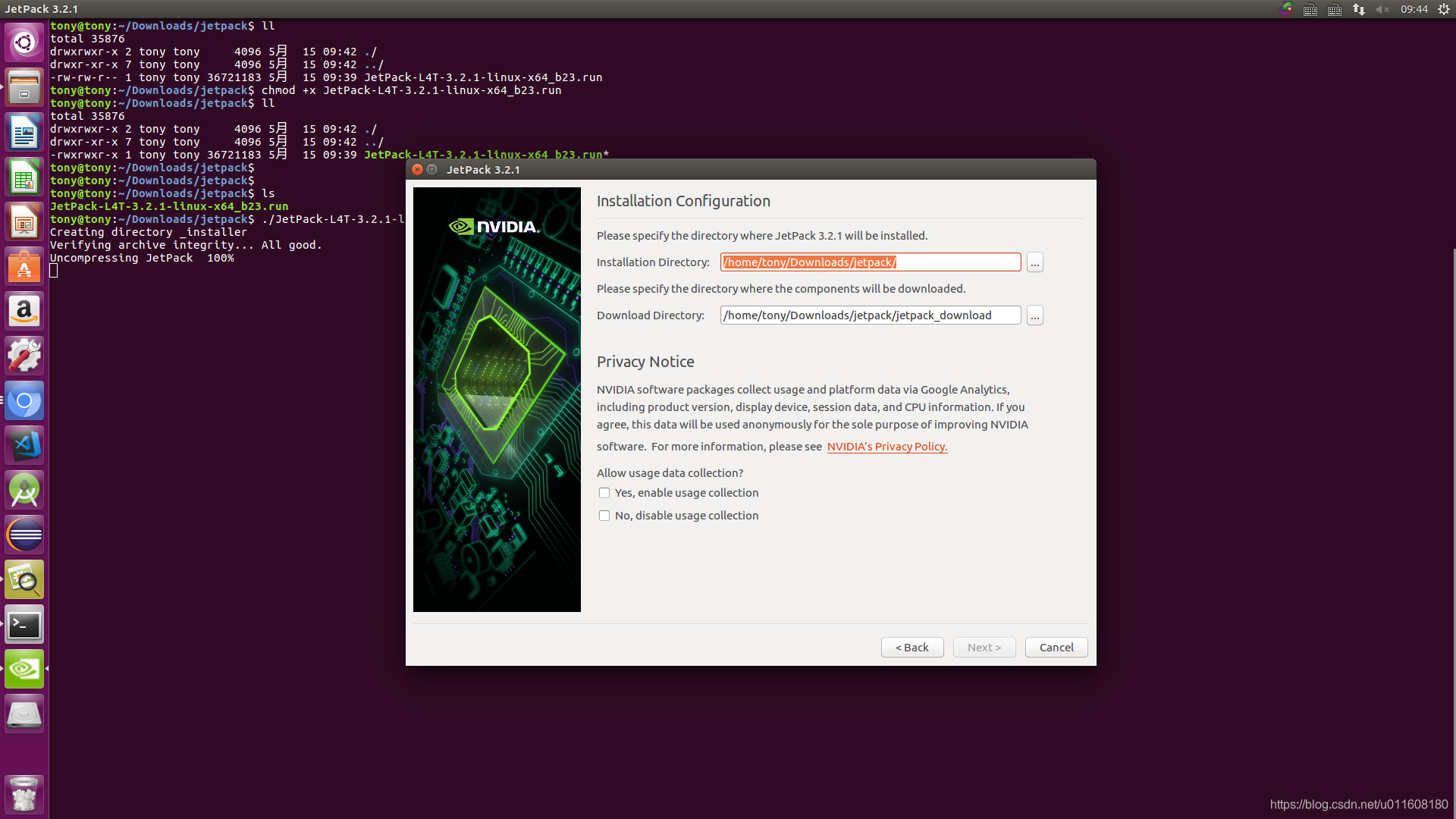
Task: Launch Android Studio from launcher
Action: pyautogui.click(x=24, y=491)
